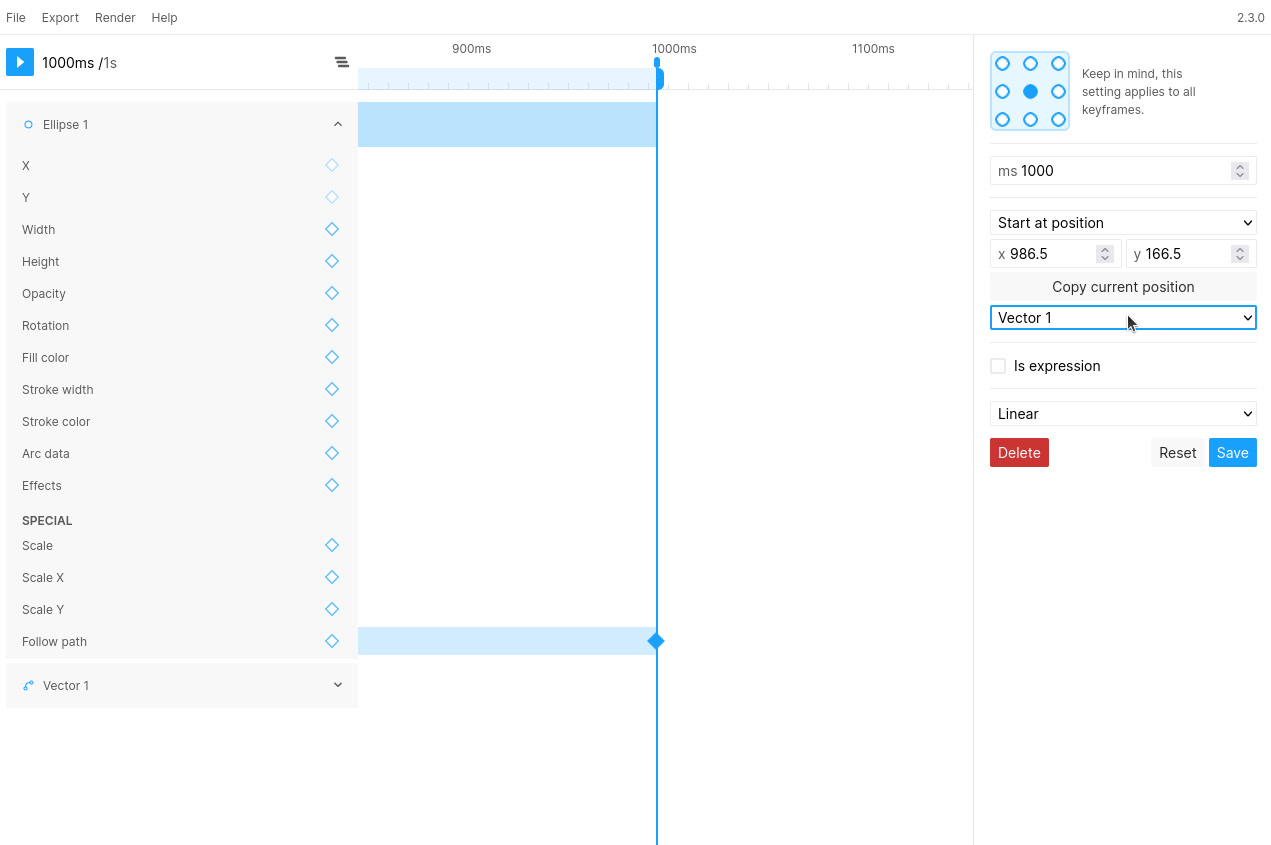Expand the Vector 1 layer properties
The height and width of the screenshot is (845, 1271).
point(338,685)
